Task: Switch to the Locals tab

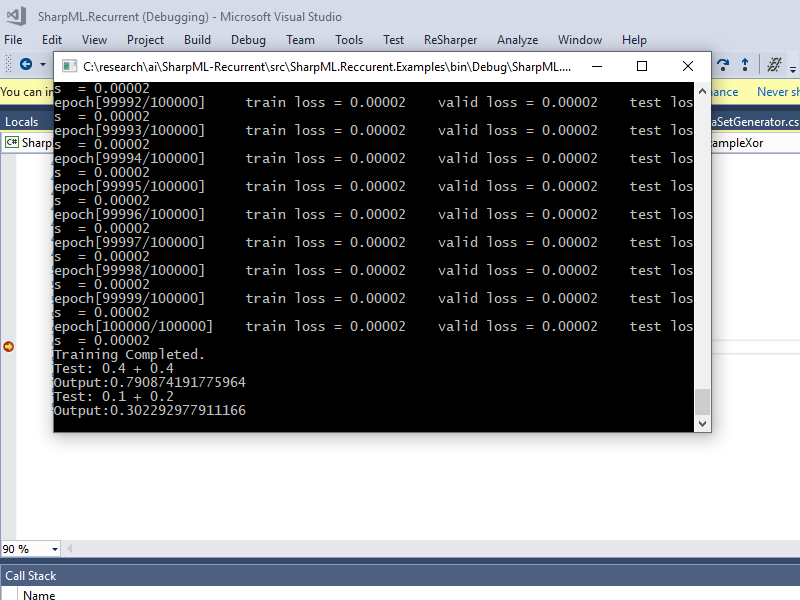Action: 21,122
